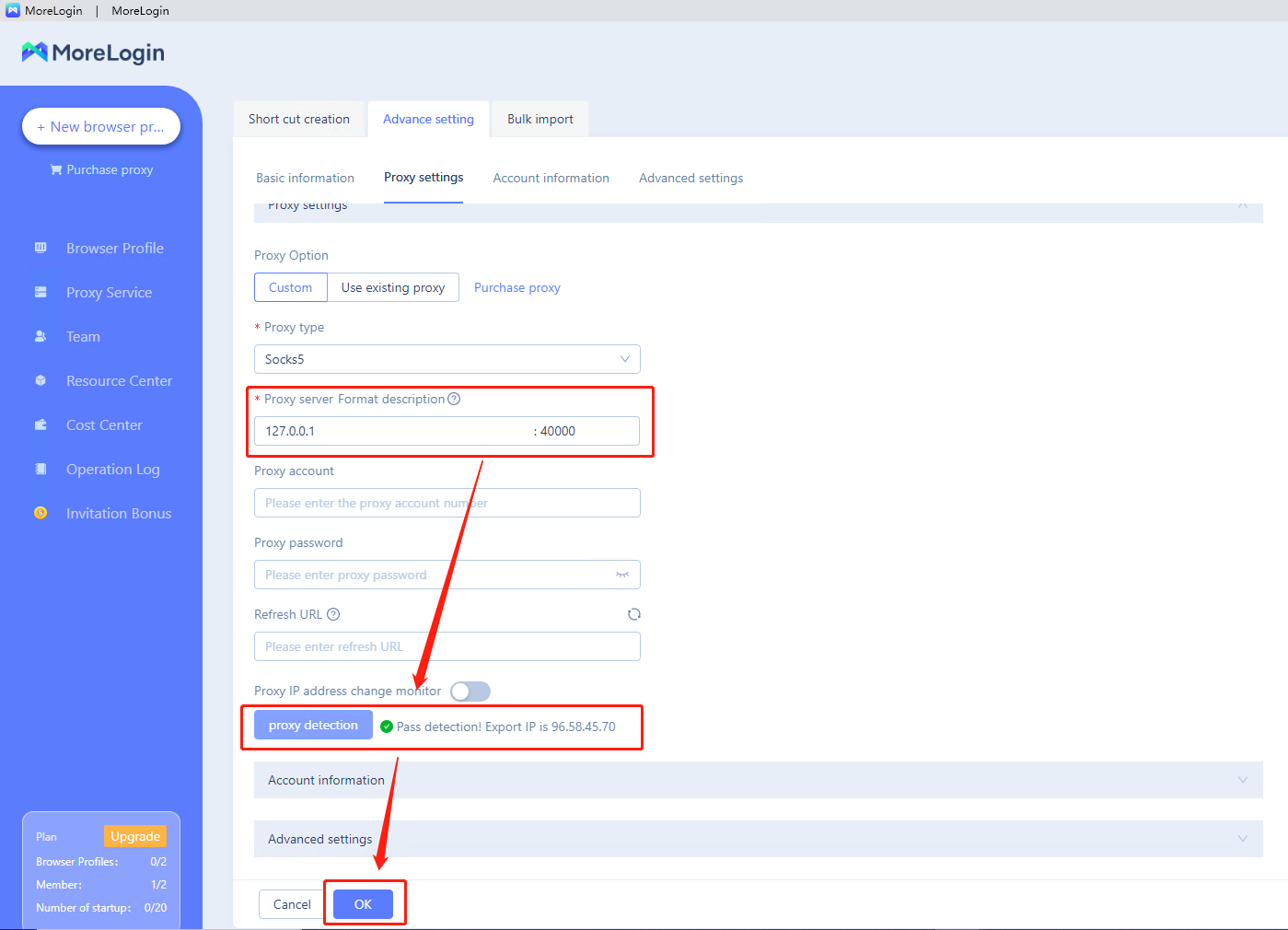Viewport: 1288px width, 930px height.
Task: Click the Operation Log sidebar icon
Action: (x=41, y=469)
